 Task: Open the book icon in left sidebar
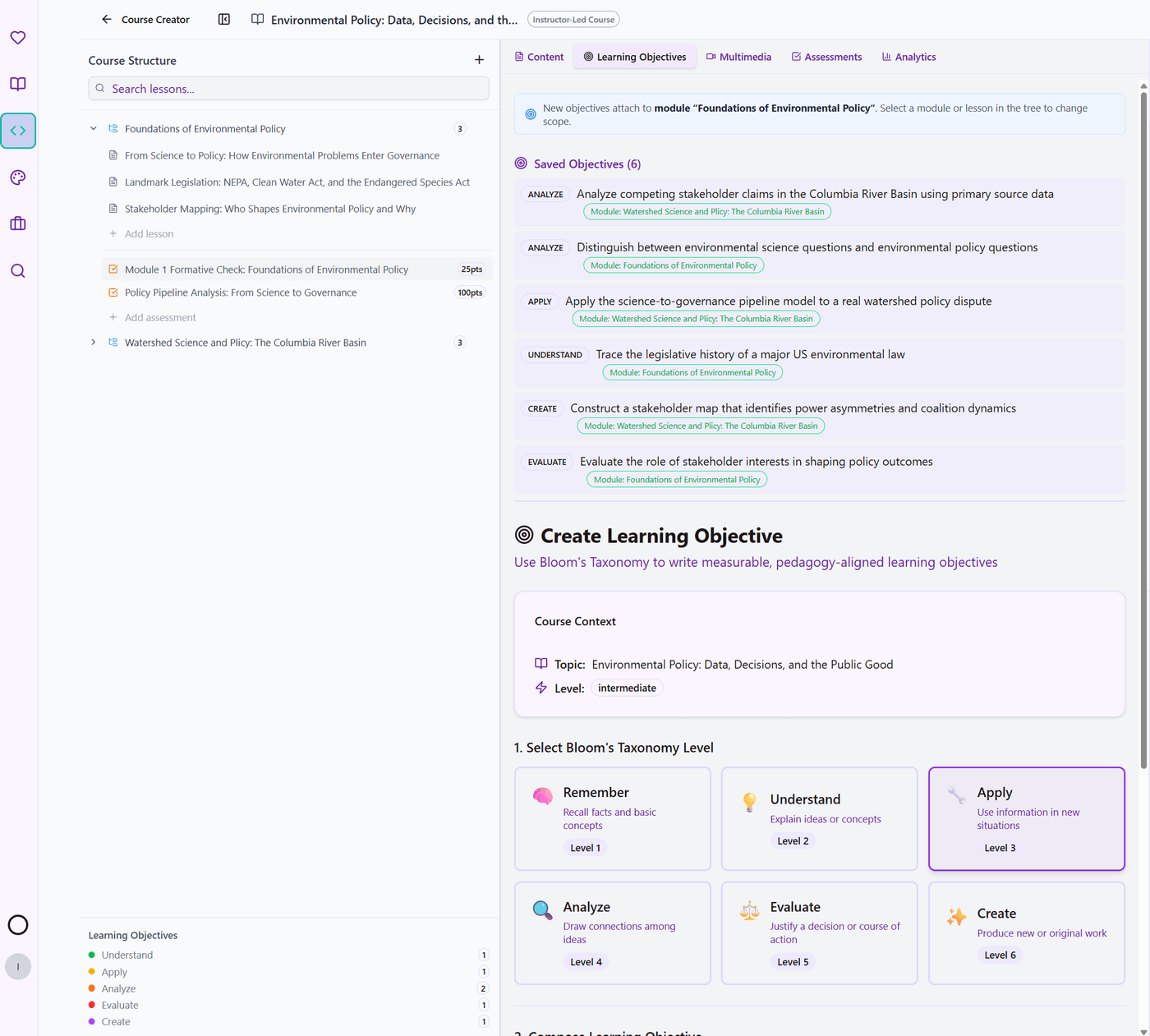pos(18,84)
